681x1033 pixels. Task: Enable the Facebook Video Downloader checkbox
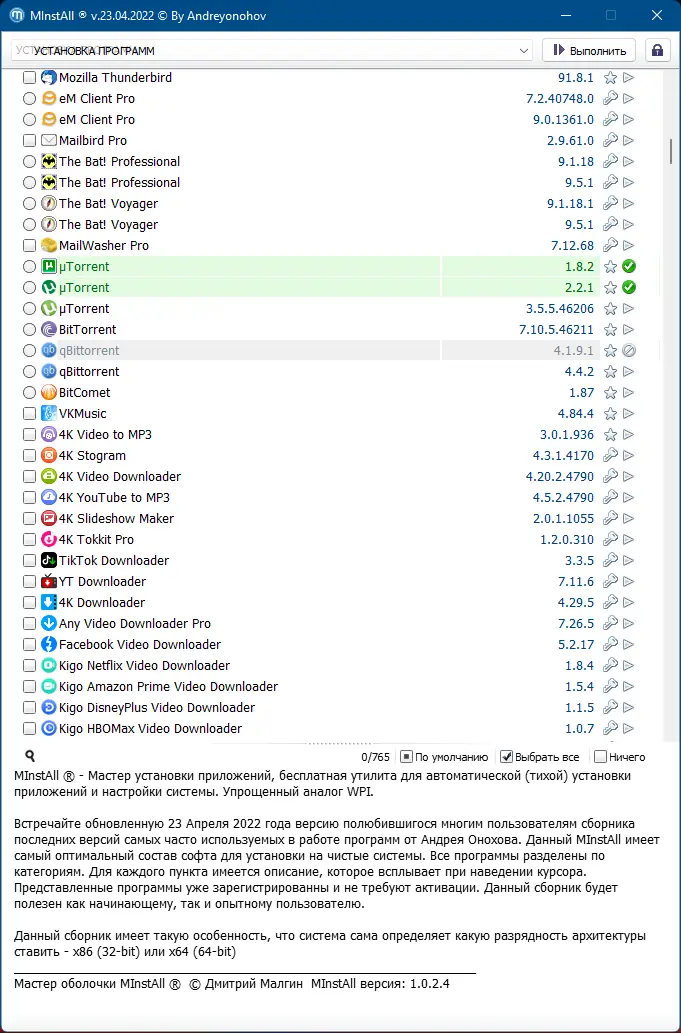coord(30,645)
